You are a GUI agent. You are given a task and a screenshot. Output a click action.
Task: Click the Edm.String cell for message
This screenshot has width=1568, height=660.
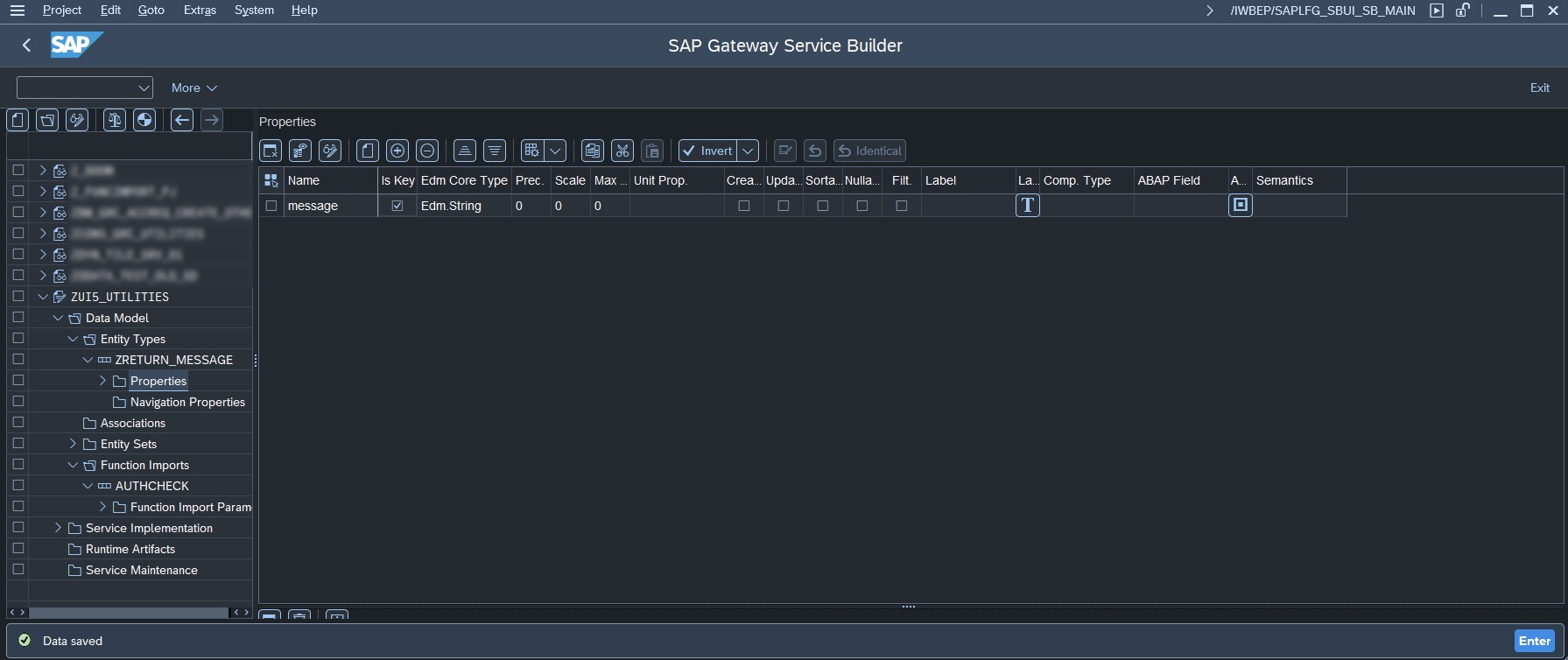[464, 206]
